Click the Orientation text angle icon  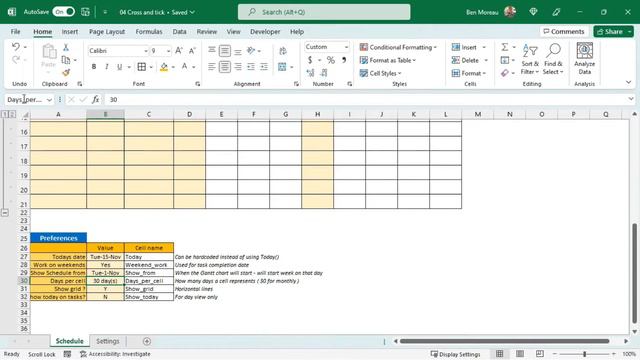(x=251, y=51)
